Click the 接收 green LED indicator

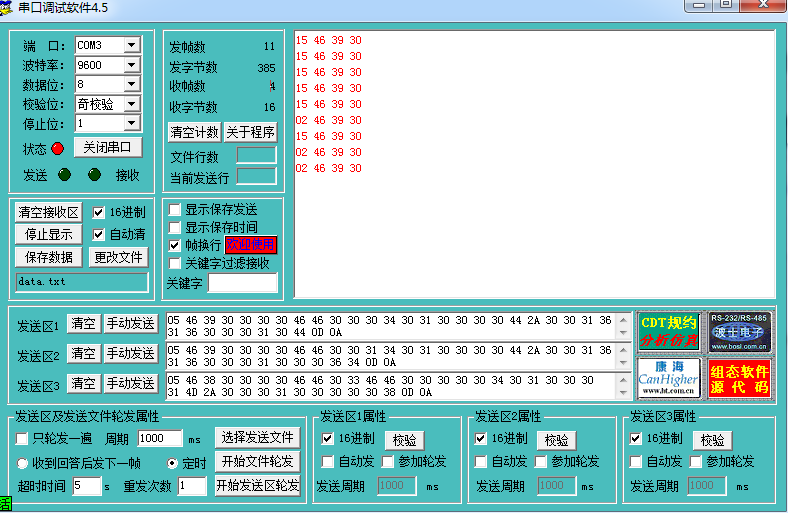click(94, 175)
